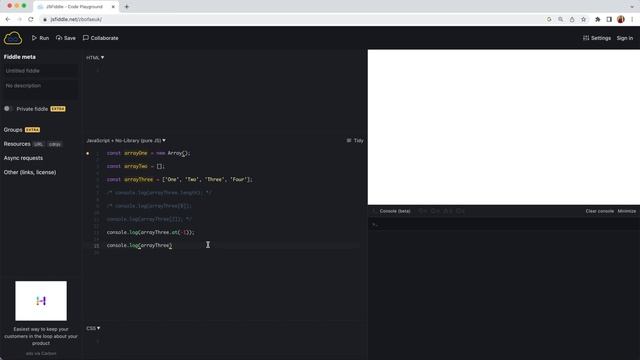This screenshot has height=360, width=640.
Task: Open the JavaScript No-Library dropdown
Action: 126,140
